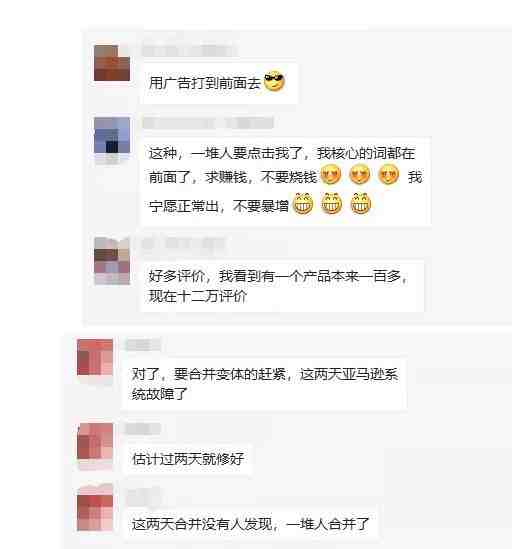Open avatar beside 好多评价 message

click(x=112, y=261)
